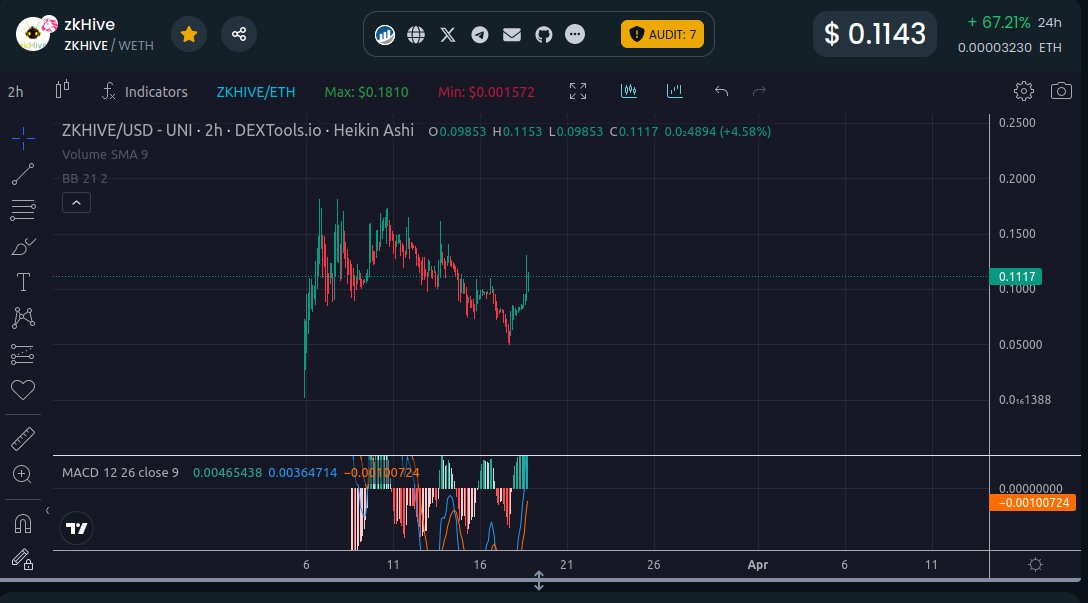Visit the zkHive website globe icon

(416, 34)
